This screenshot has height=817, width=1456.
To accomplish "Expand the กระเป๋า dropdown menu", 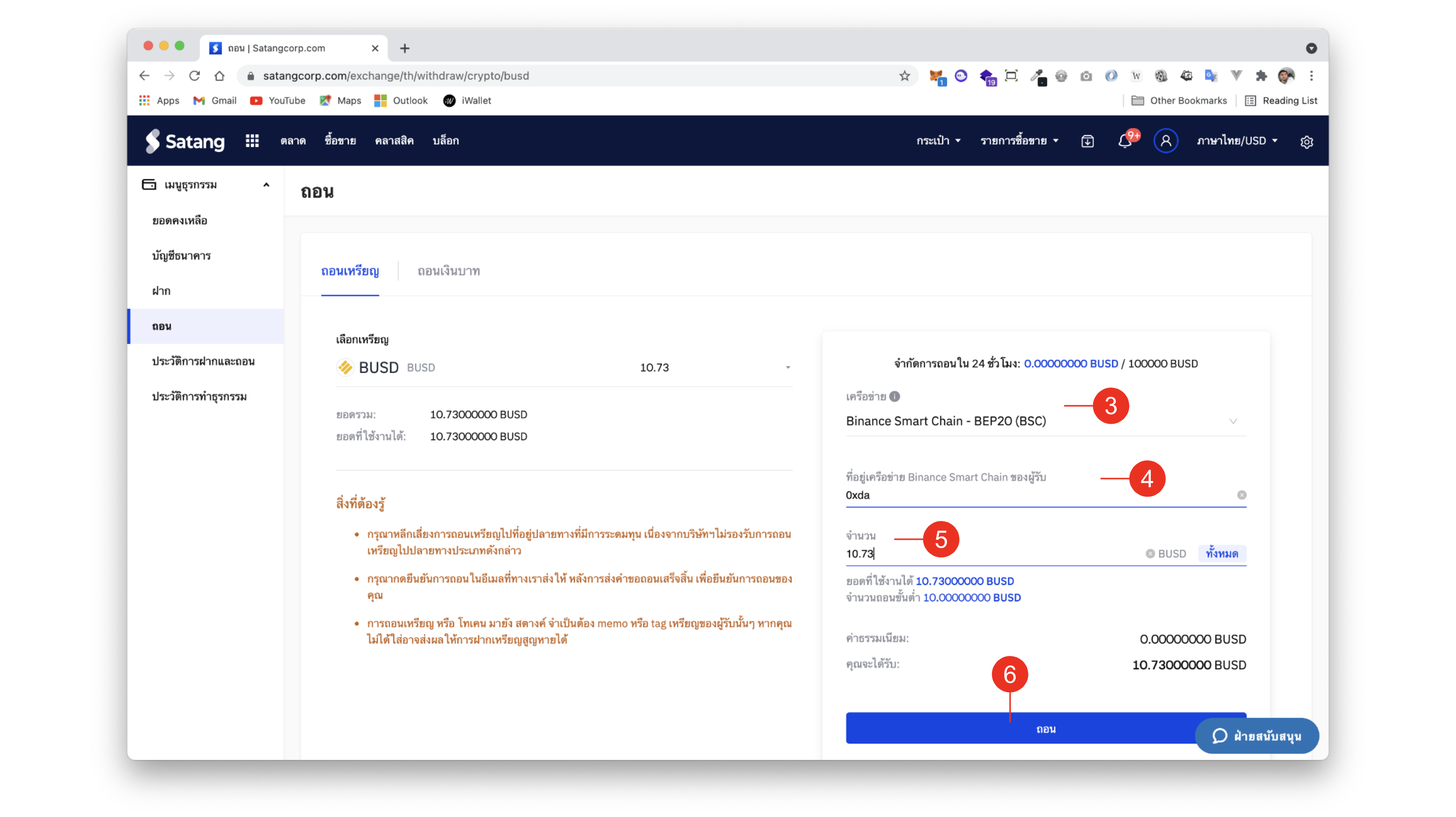I will tap(939, 141).
